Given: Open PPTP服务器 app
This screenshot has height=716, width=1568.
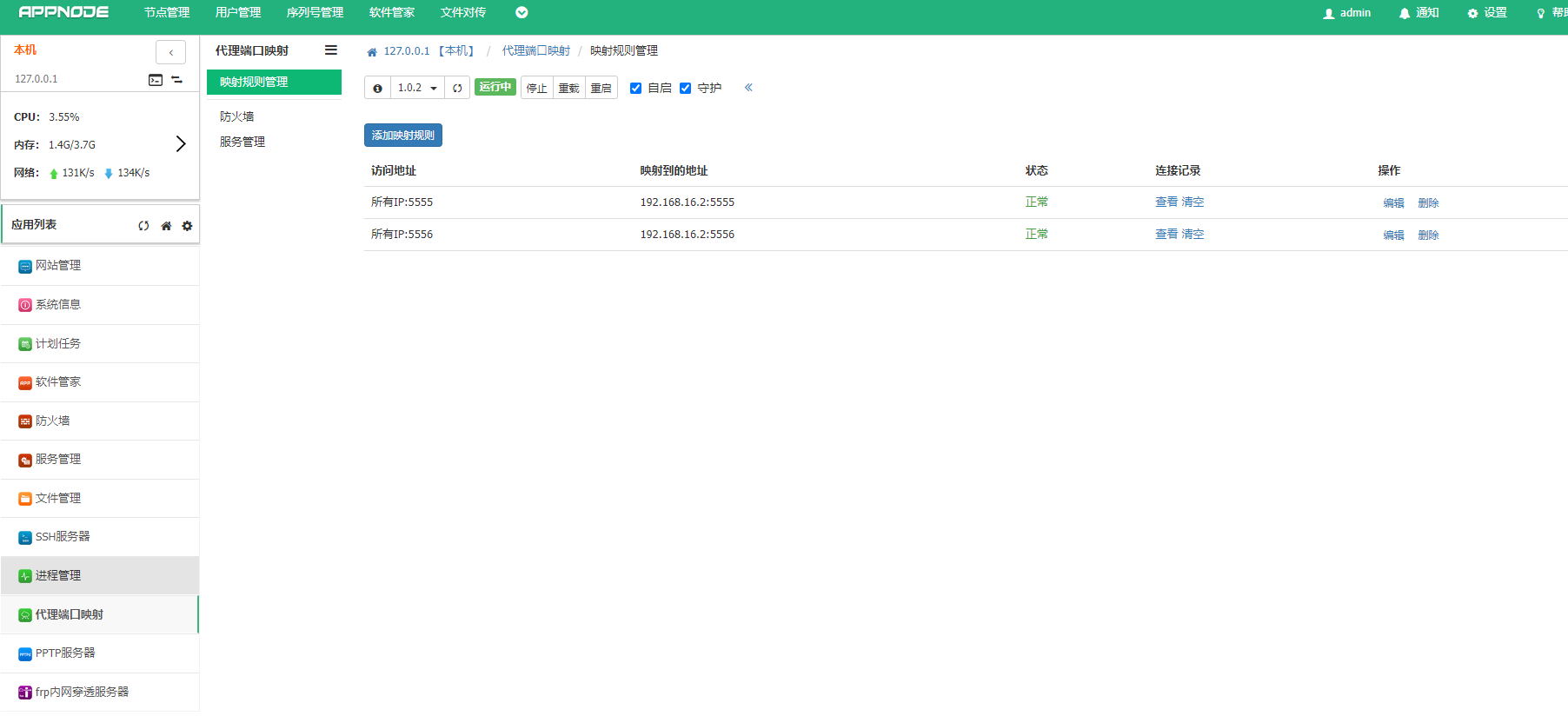Looking at the screenshot, I should click(100, 653).
